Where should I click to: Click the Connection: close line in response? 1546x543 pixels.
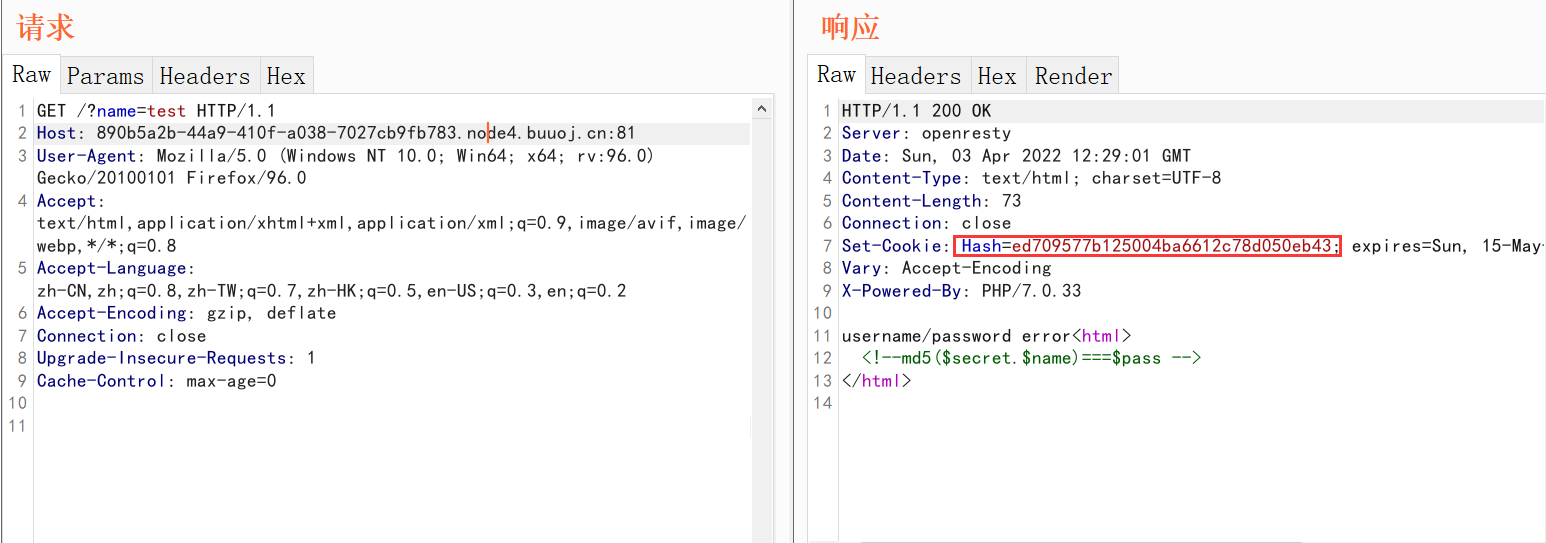[926, 223]
